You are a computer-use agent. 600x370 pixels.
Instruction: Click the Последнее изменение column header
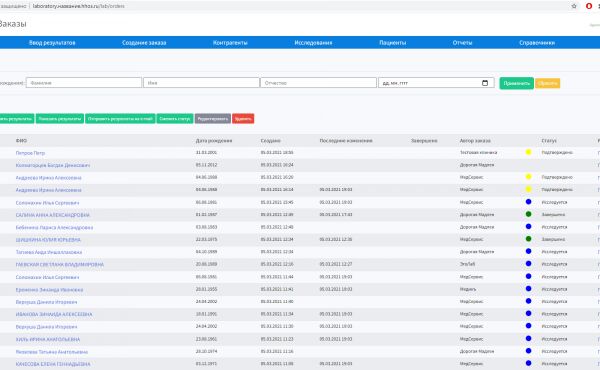346,140
